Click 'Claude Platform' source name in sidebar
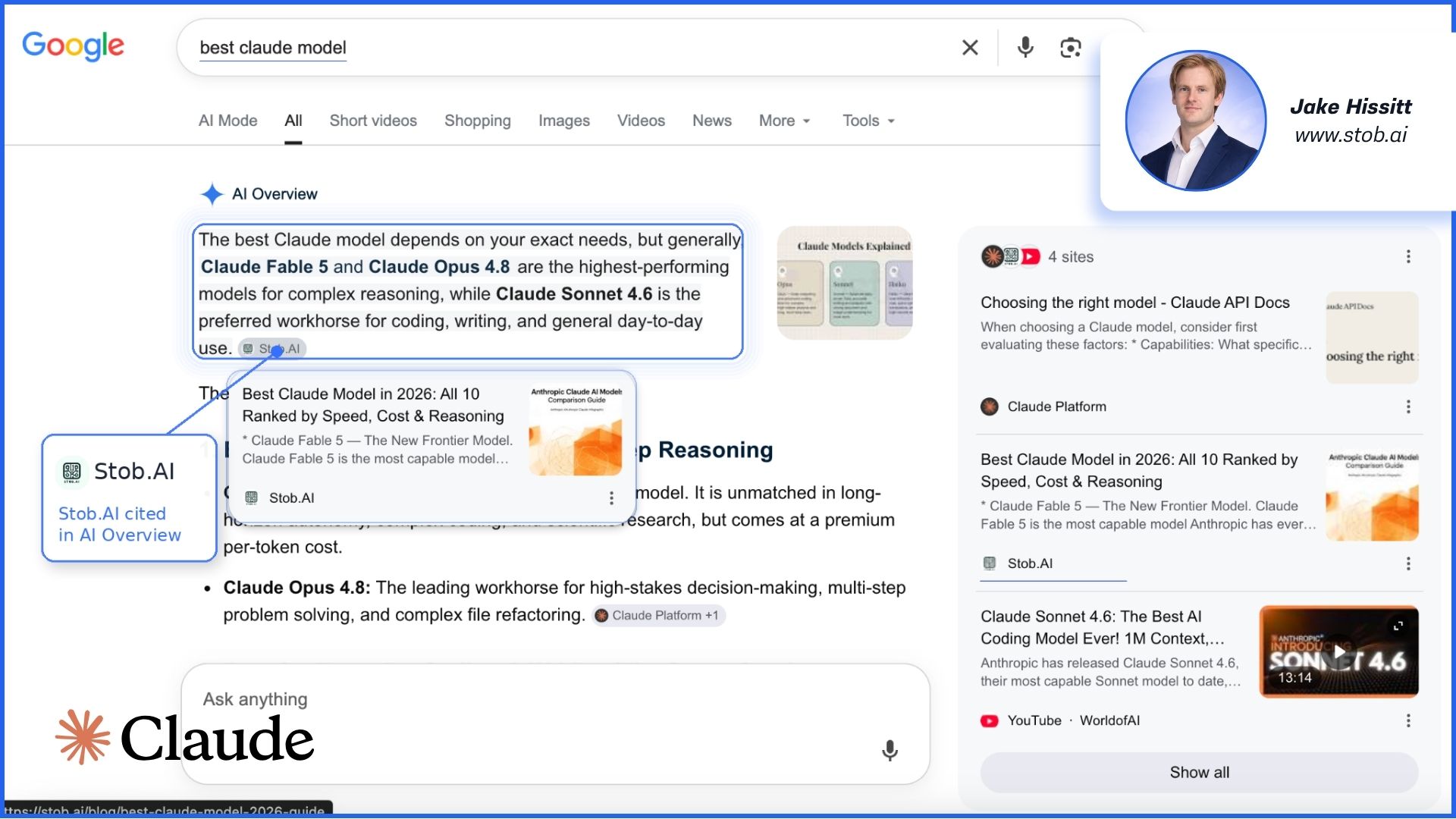Image resolution: width=1456 pixels, height=819 pixels. point(1056,406)
